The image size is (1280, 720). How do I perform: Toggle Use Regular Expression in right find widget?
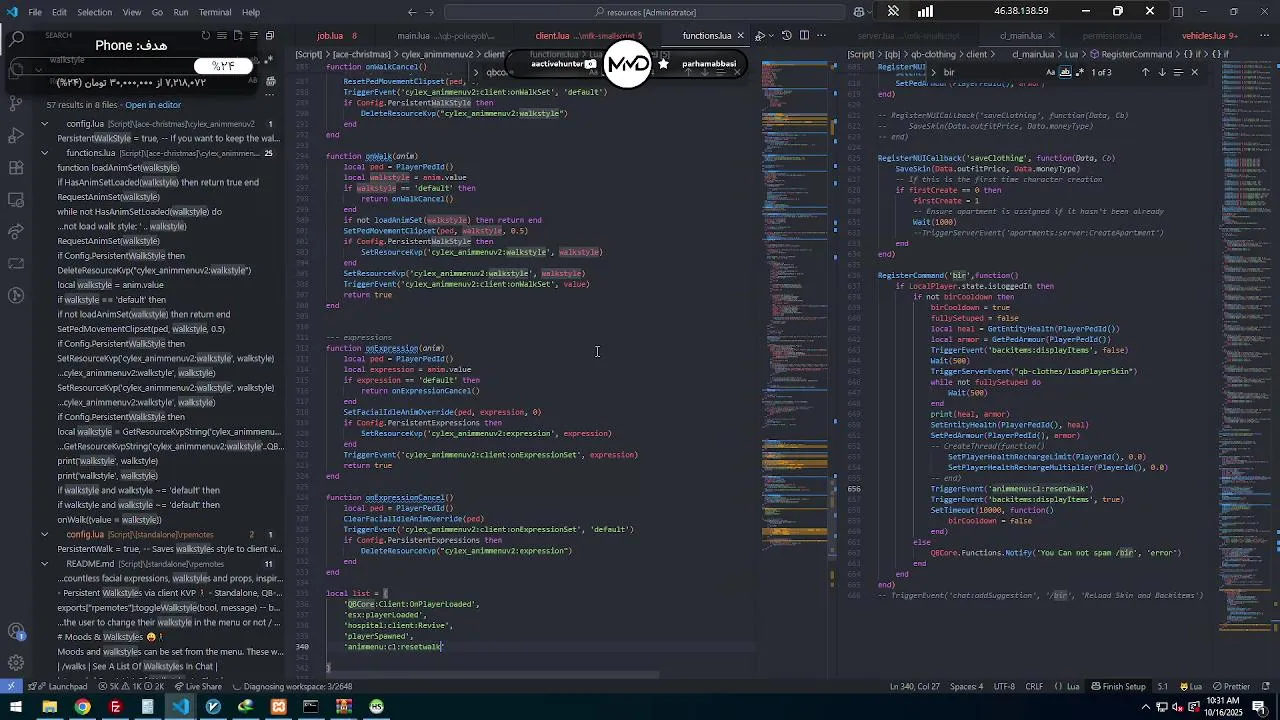point(1080,72)
